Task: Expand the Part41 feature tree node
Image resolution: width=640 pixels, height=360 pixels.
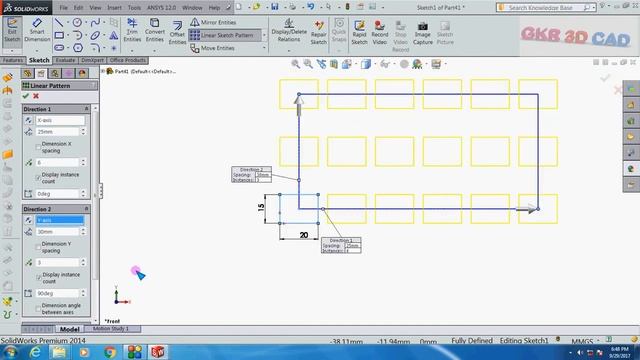Action: [x=103, y=71]
